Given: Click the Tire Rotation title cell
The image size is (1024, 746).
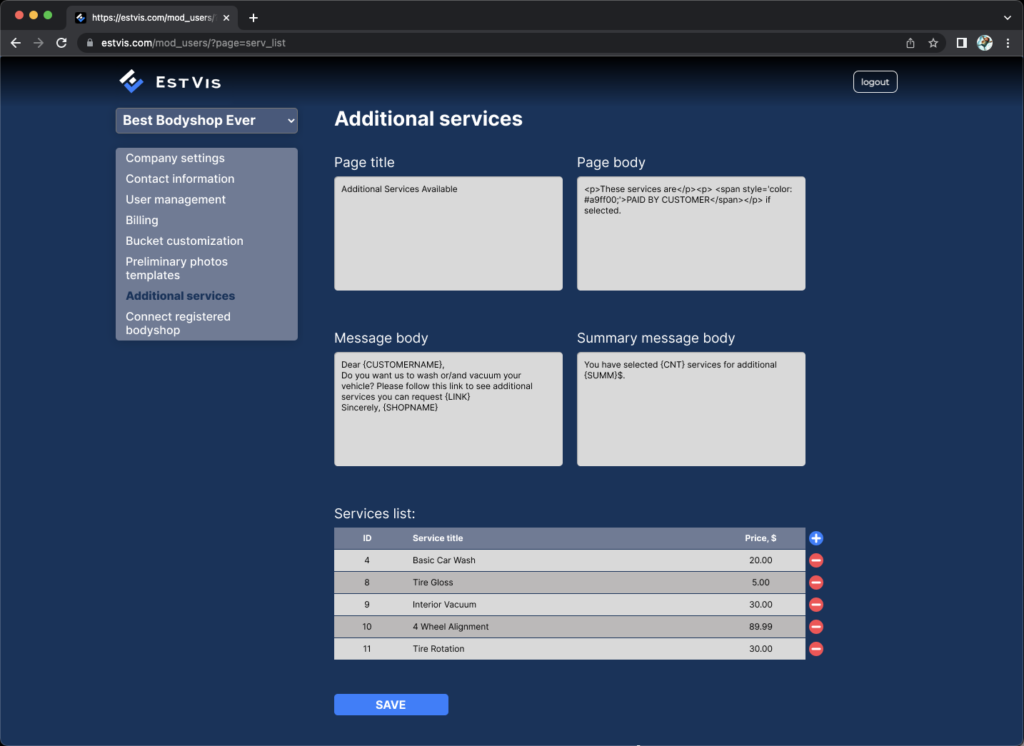Looking at the screenshot, I should point(438,649).
